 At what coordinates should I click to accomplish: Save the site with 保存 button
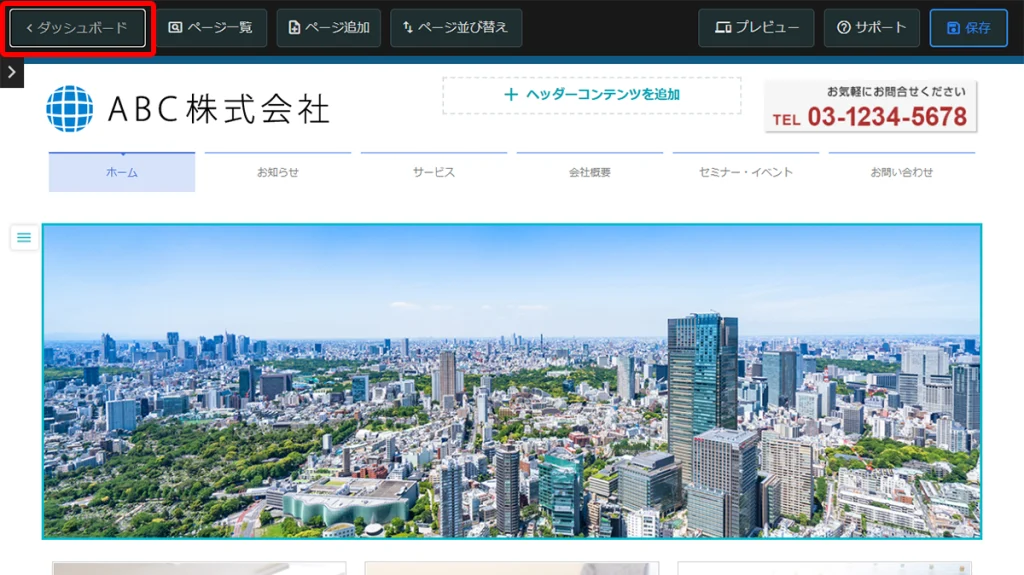pyautogui.click(x=968, y=28)
